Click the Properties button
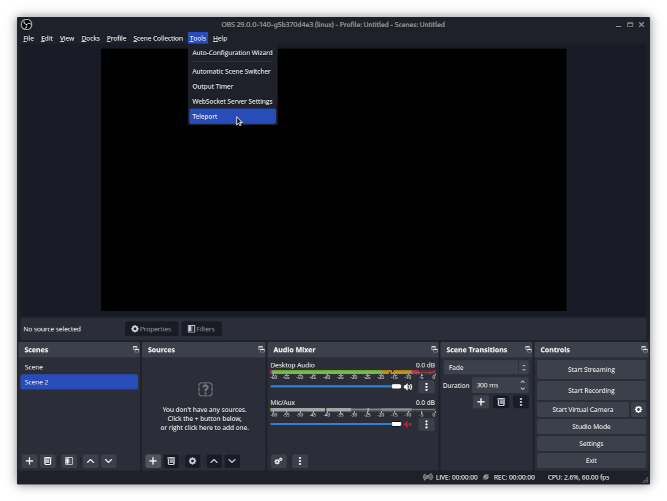 [x=151, y=329]
